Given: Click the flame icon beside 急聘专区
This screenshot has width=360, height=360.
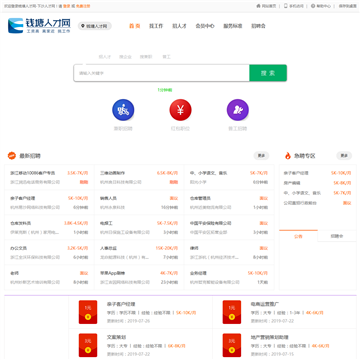Looking at the screenshot, I should 288,156.
